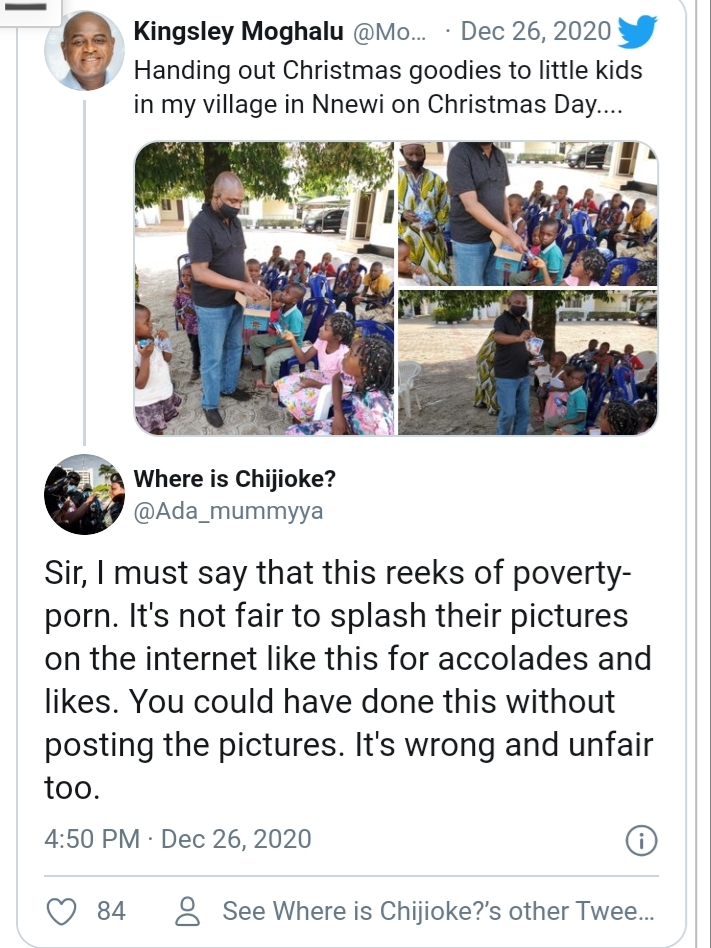Visit the @Ada_mummyya handle
This screenshot has height=948, width=711.
coord(228,511)
